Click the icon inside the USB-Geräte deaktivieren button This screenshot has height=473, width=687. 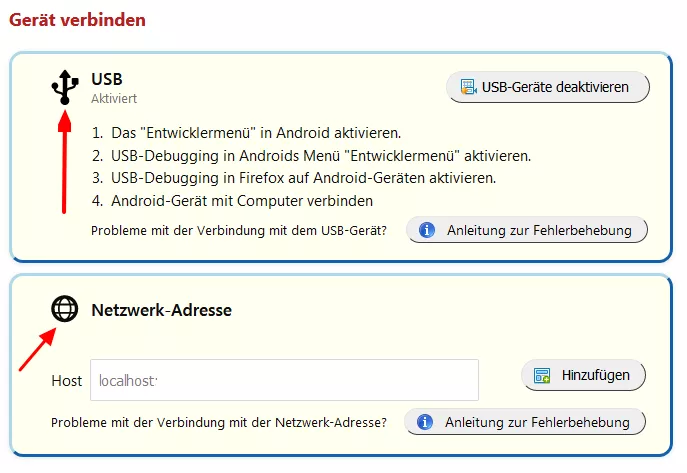467,87
